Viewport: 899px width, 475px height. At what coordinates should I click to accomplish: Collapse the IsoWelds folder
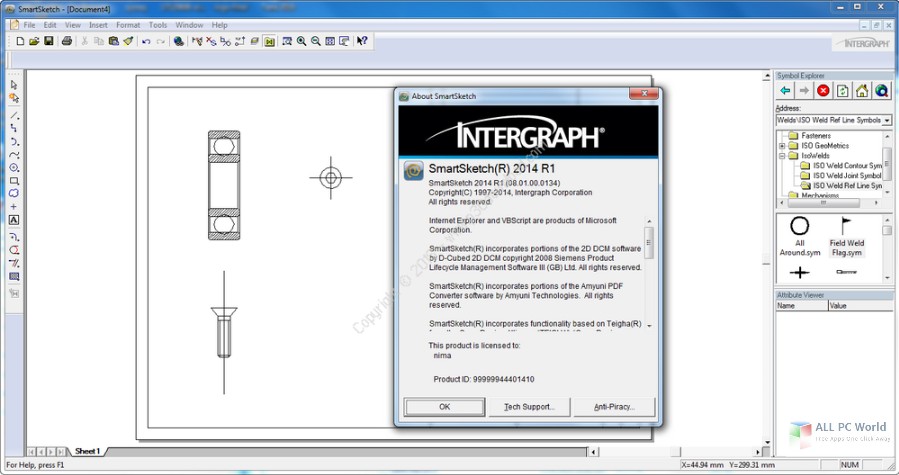tap(782, 155)
